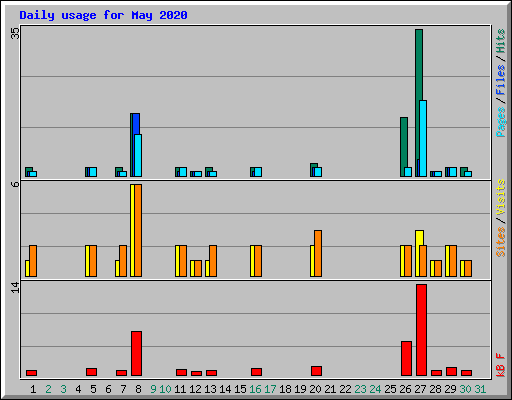Click the tall red KB bar for day 27
This screenshot has height=400, width=512.
coord(421,330)
